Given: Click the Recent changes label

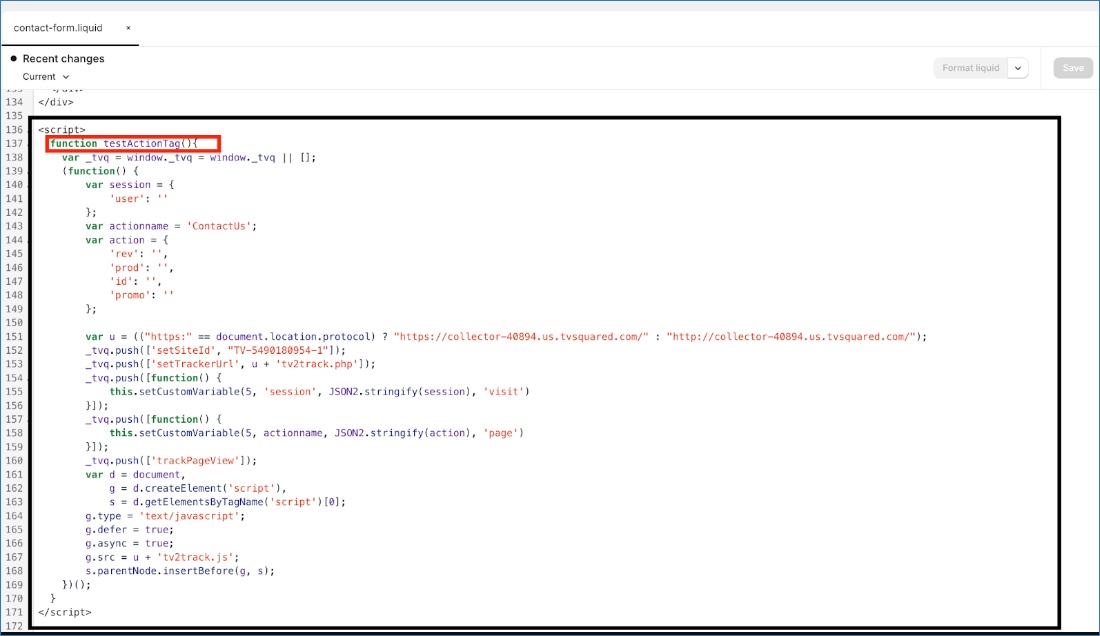Looking at the screenshot, I should pos(63,59).
